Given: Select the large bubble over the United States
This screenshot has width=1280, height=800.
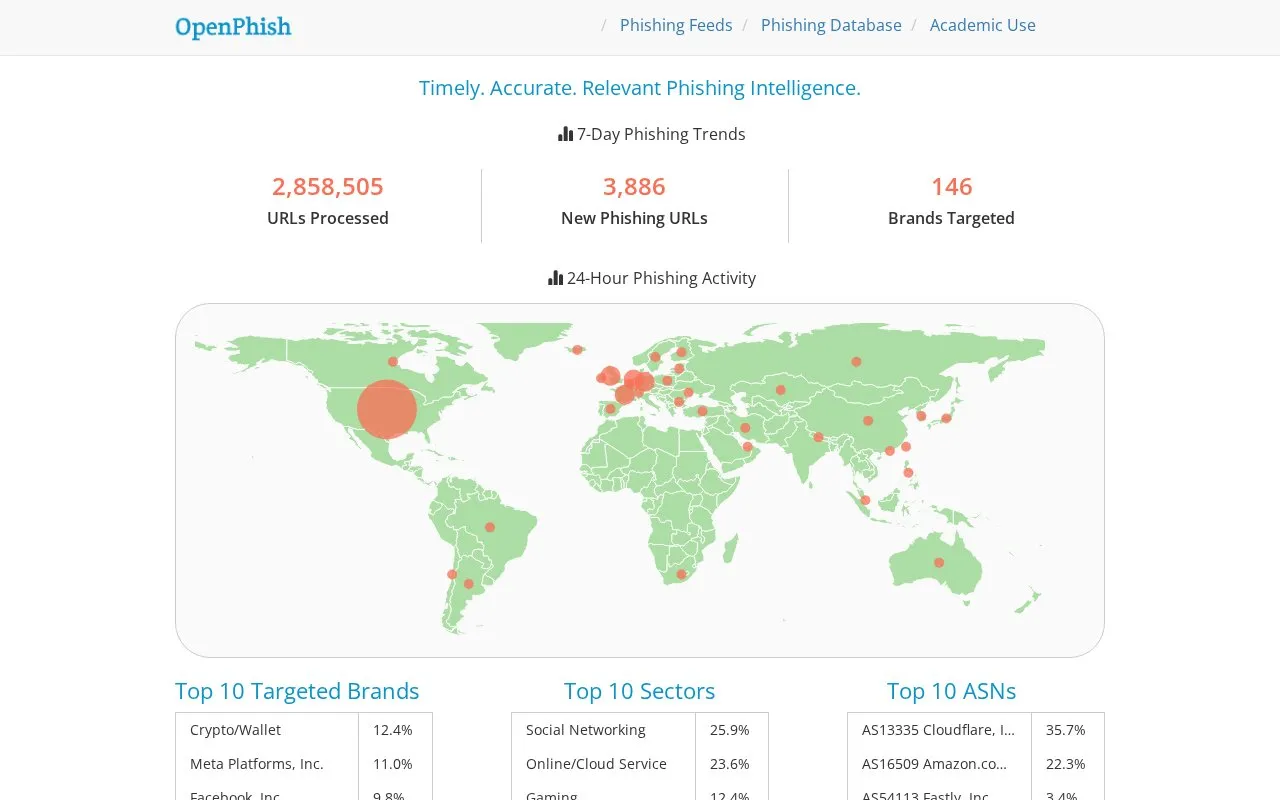Looking at the screenshot, I should point(387,409).
